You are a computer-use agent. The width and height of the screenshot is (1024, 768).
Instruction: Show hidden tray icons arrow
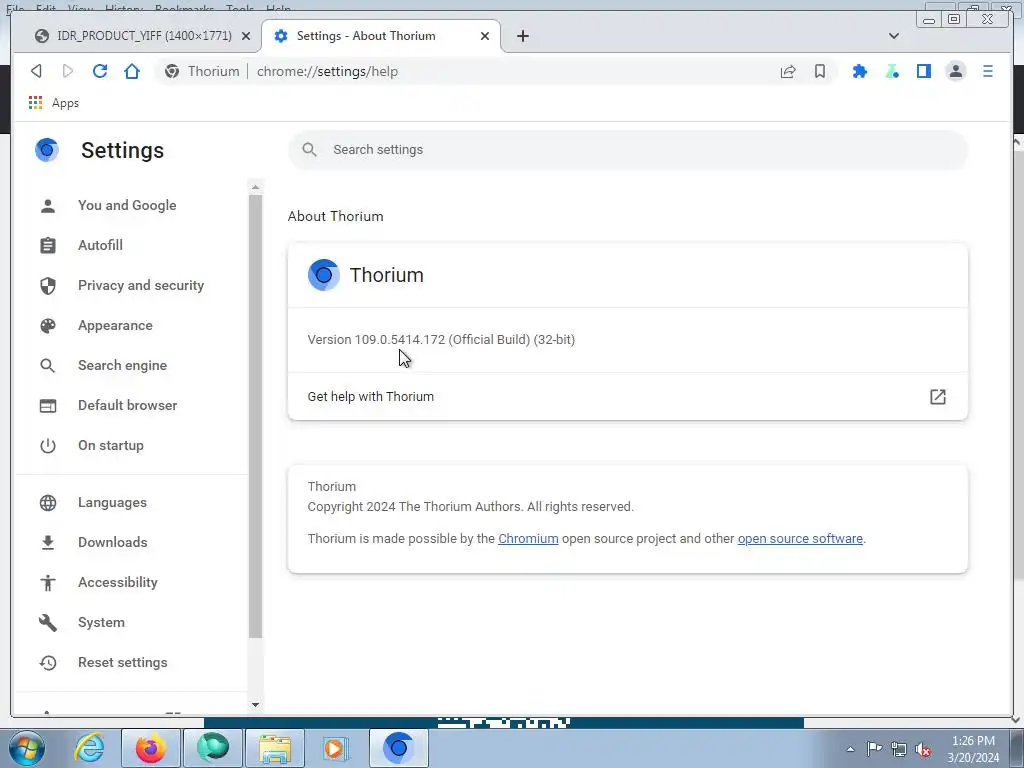(850, 750)
